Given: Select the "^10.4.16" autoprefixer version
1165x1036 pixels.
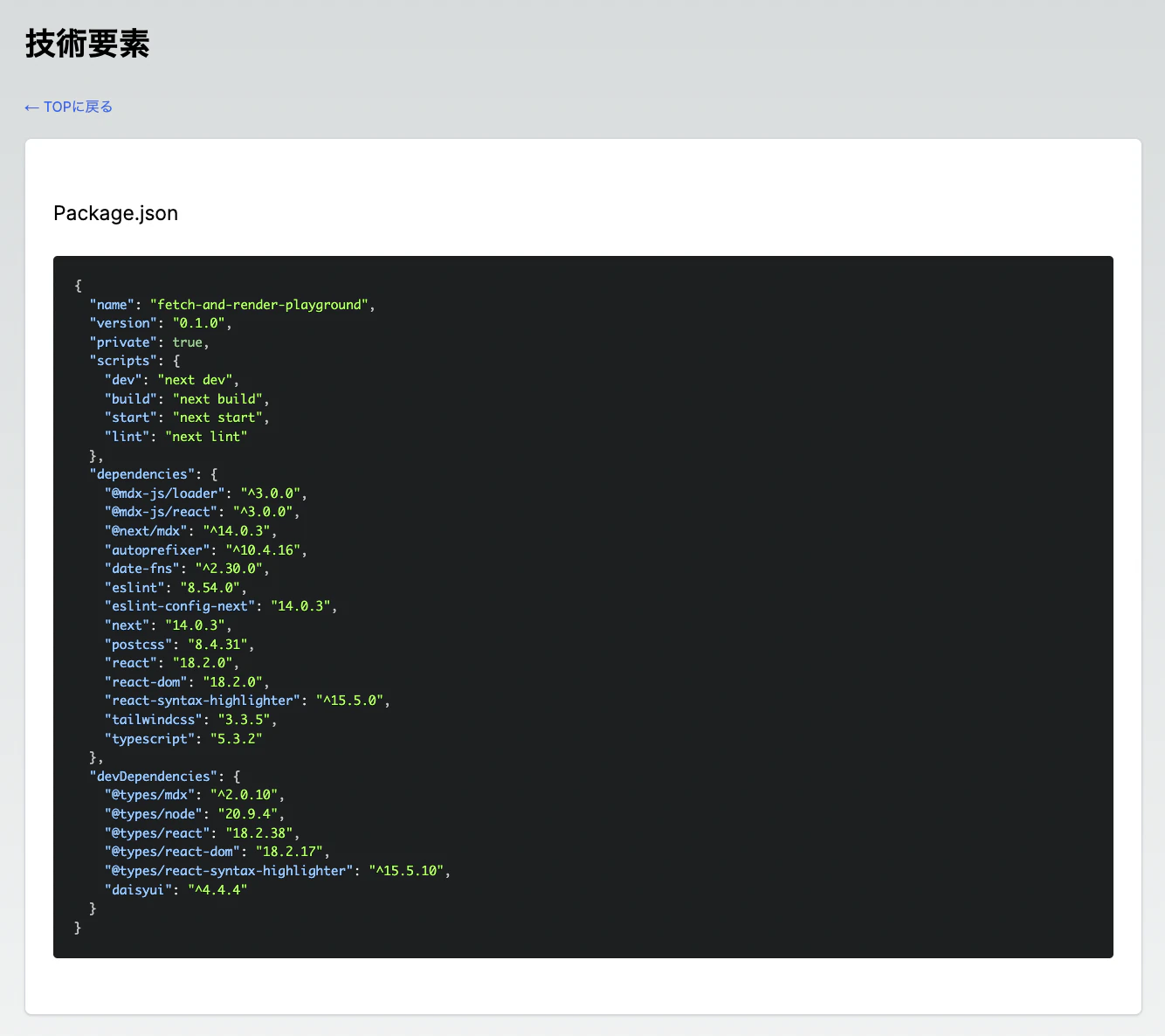Looking at the screenshot, I should click(x=263, y=550).
